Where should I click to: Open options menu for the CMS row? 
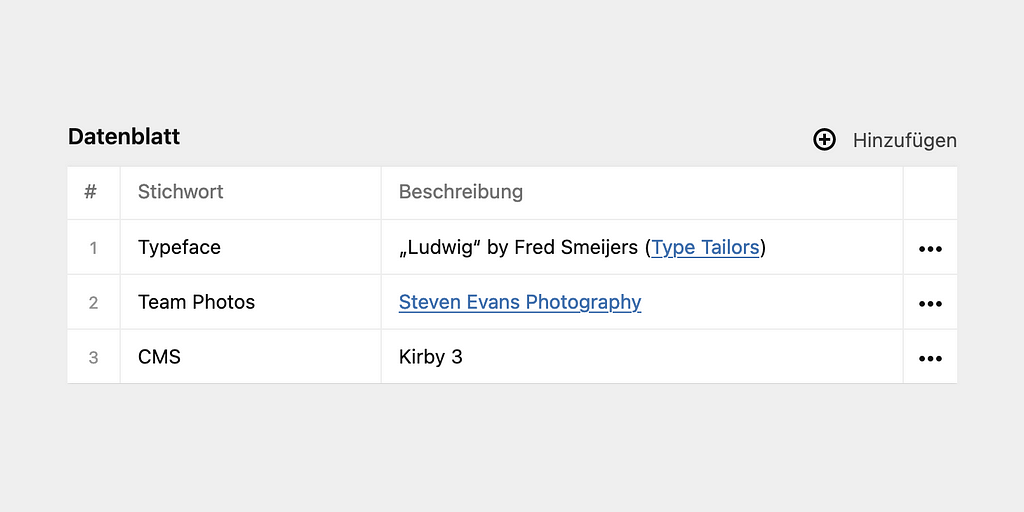pos(930,358)
